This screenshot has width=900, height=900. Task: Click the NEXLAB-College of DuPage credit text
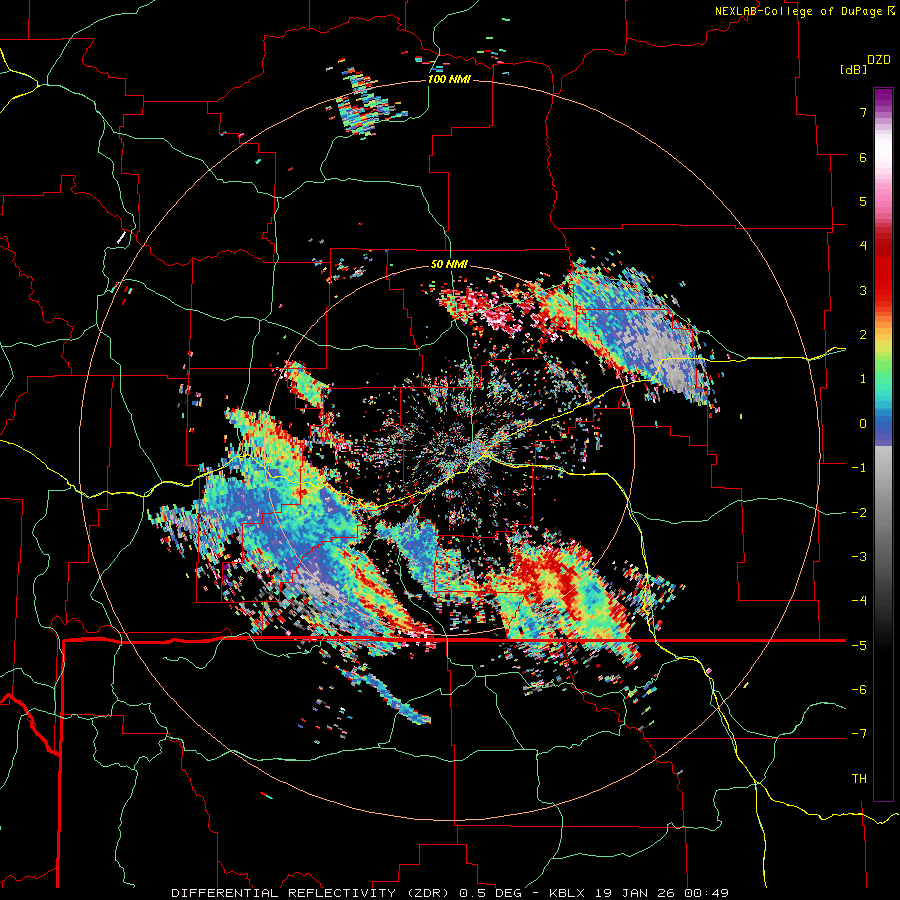798,11
